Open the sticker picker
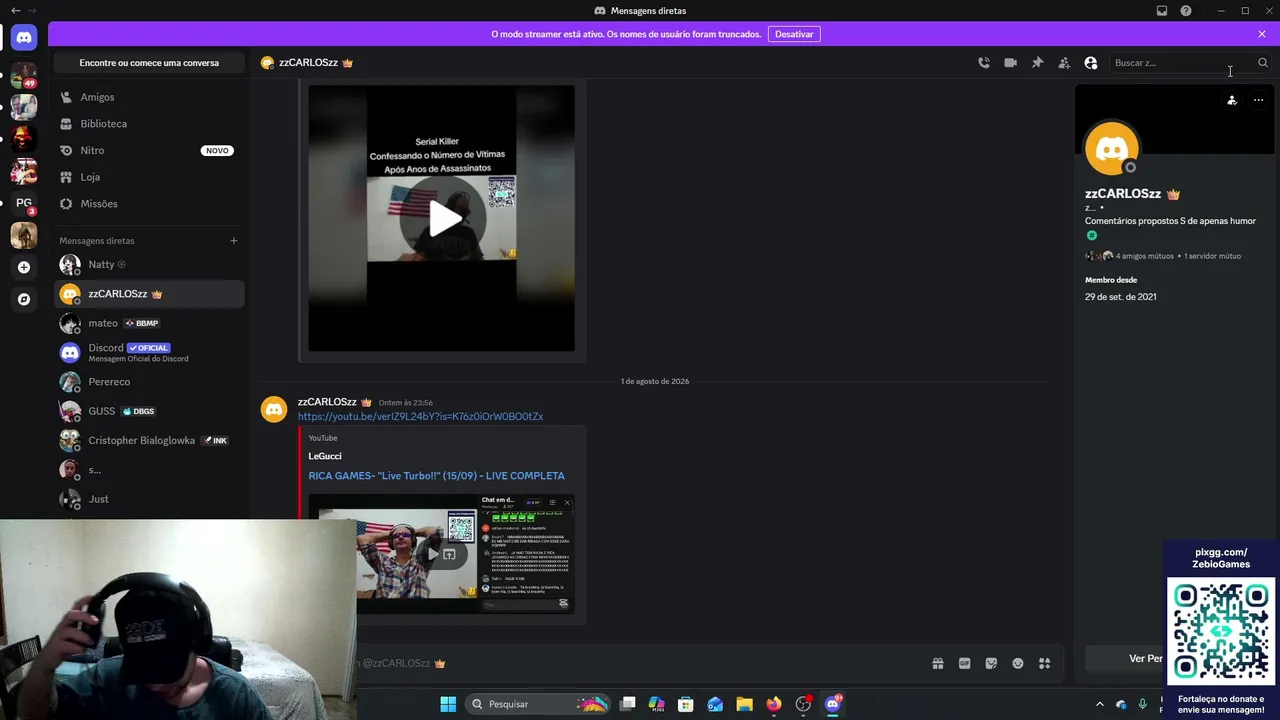Screen dimensions: 1280x720 click(x=991, y=663)
